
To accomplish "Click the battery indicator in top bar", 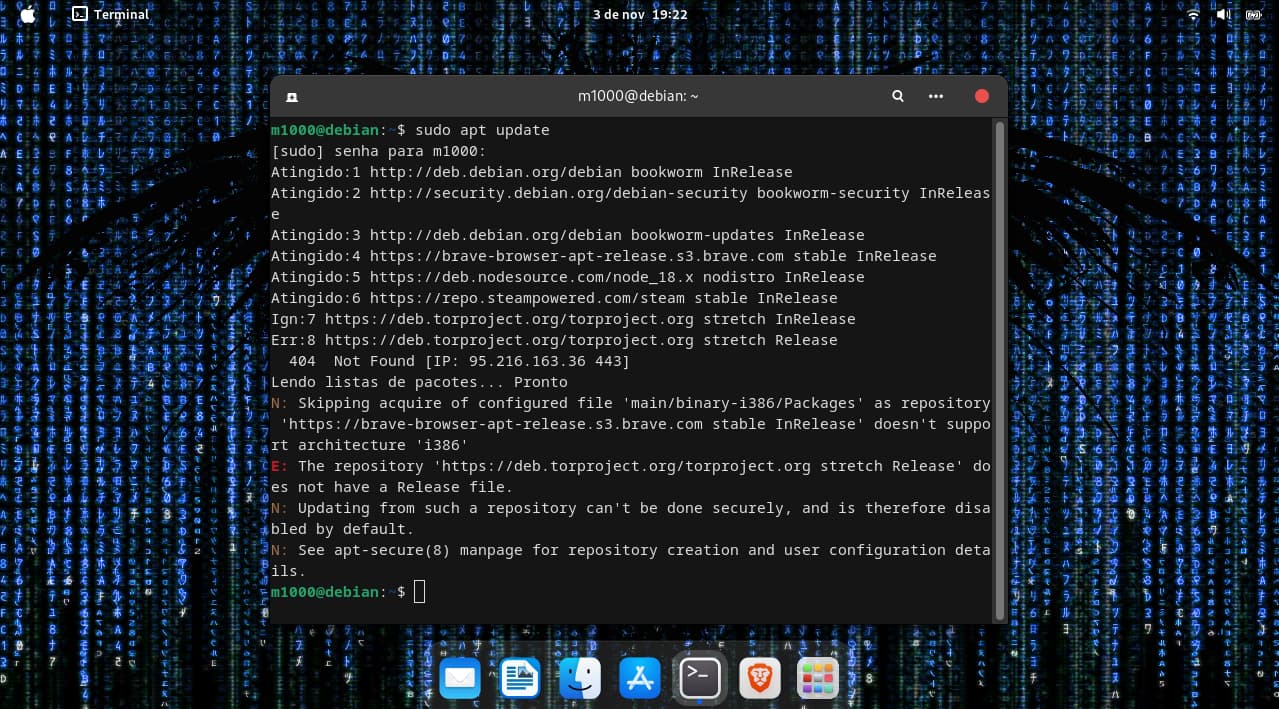I will [x=1252, y=14].
